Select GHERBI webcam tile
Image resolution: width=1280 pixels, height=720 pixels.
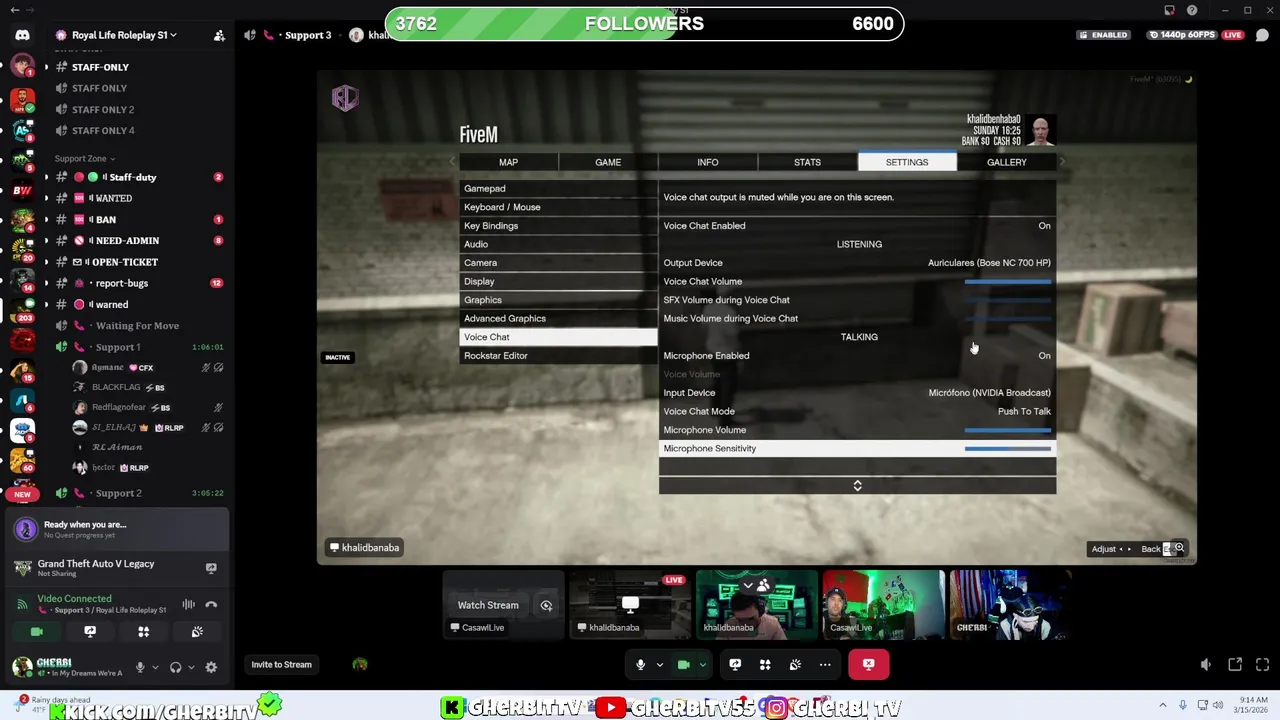[x=1010, y=604]
